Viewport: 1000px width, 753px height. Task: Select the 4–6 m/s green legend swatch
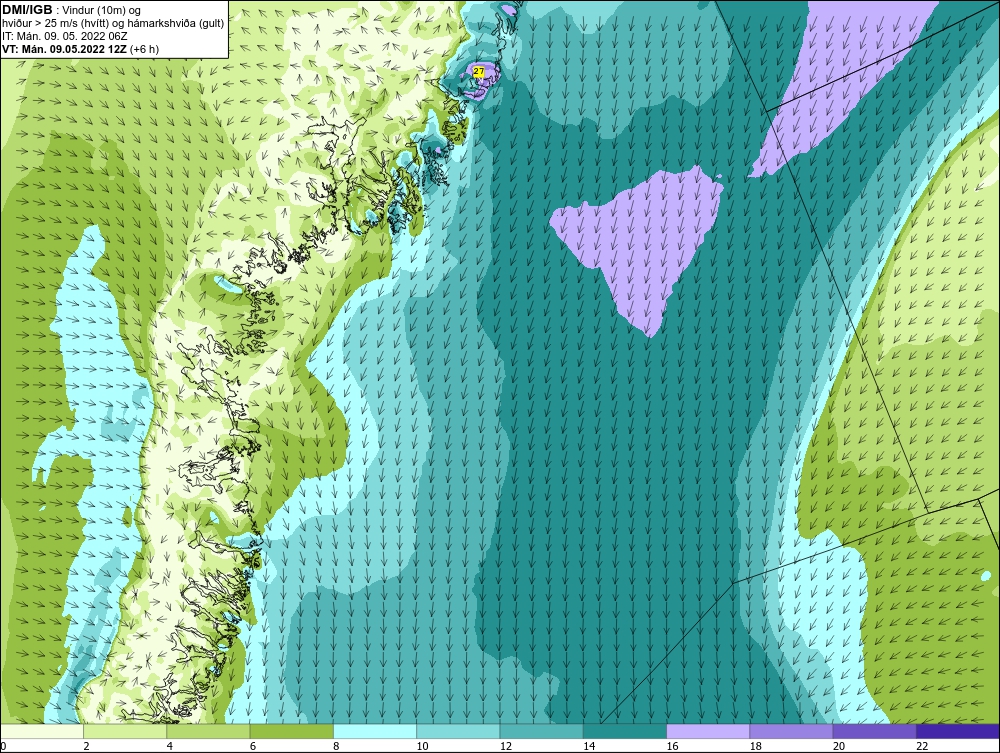208,731
